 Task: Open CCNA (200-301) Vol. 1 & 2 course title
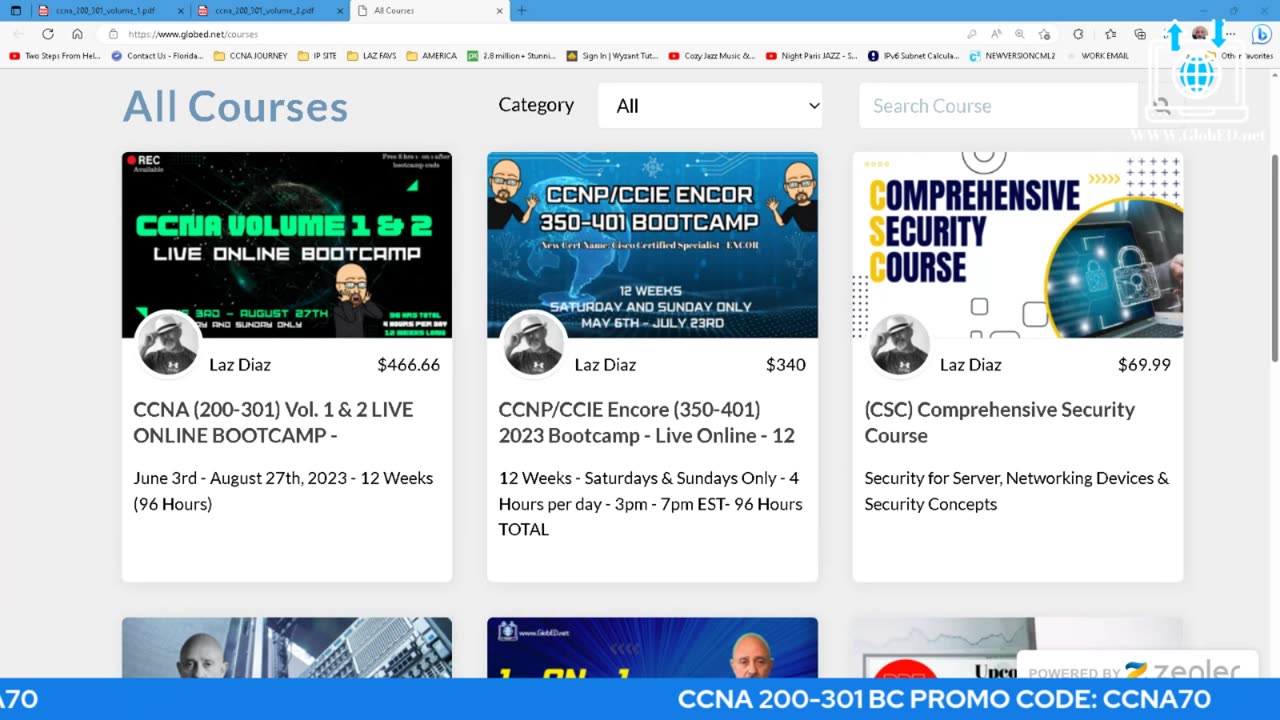coord(273,422)
